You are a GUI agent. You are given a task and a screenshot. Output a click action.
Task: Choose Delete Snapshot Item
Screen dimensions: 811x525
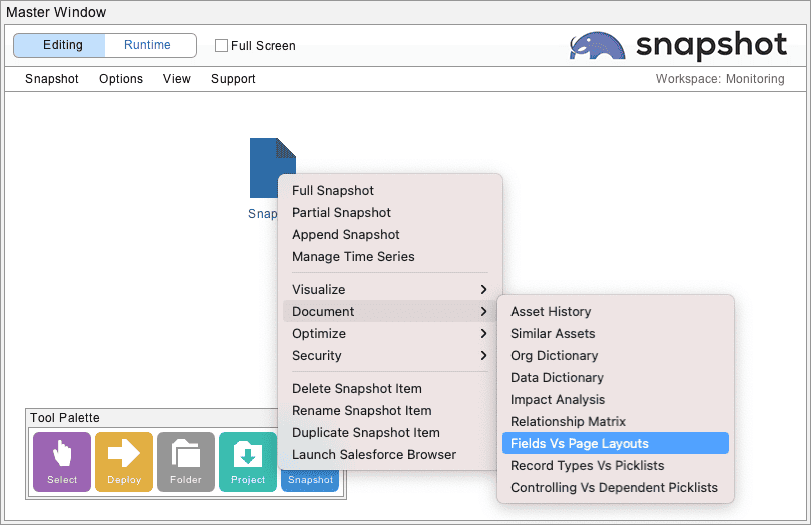click(390, 388)
